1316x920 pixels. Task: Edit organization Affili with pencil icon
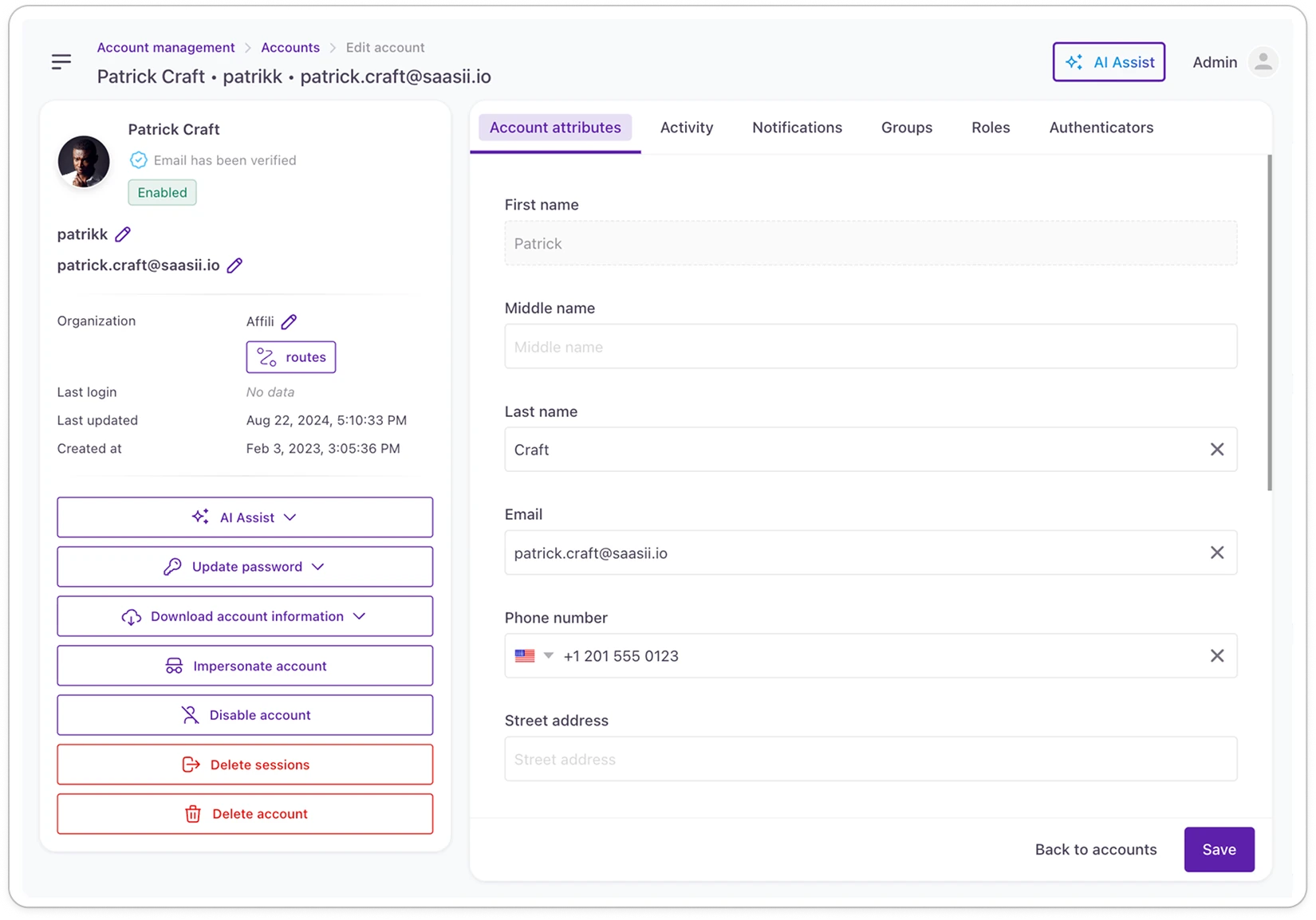click(290, 321)
